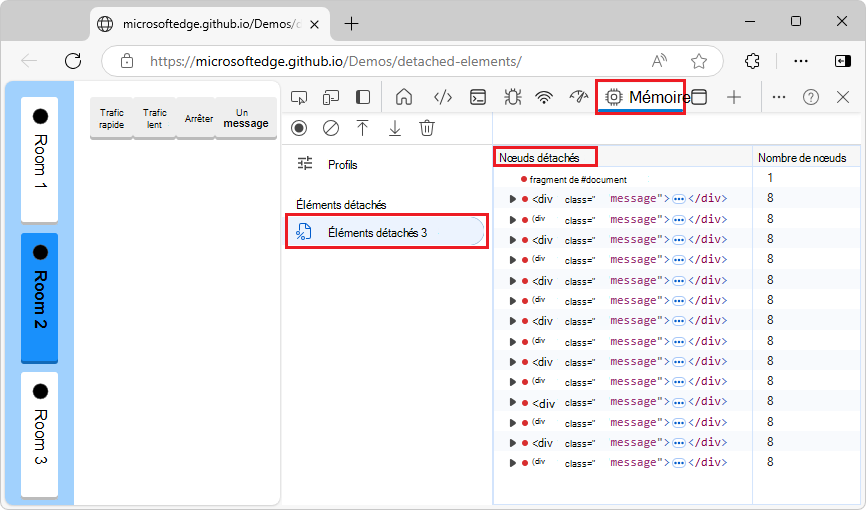Start recording a memory profile
The height and width of the screenshot is (510, 866).
pyautogui.click(x=299, y=128)
